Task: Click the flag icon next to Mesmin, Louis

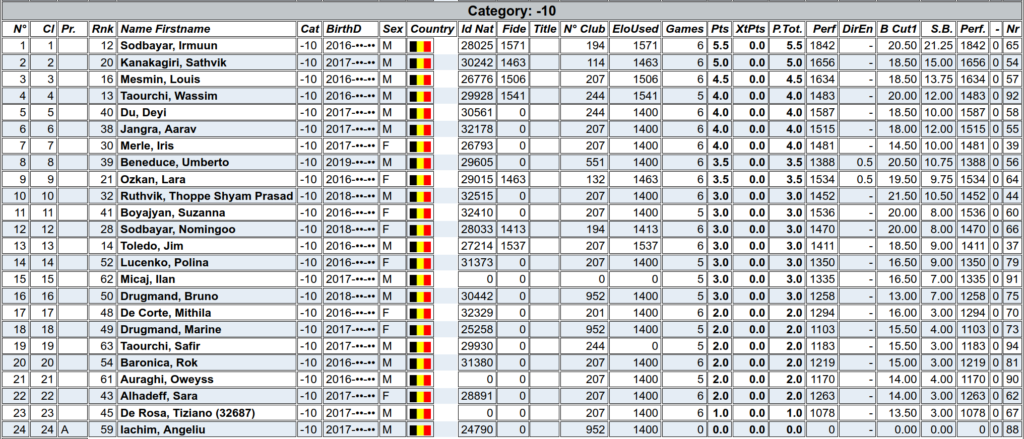Action: point(422,79)
